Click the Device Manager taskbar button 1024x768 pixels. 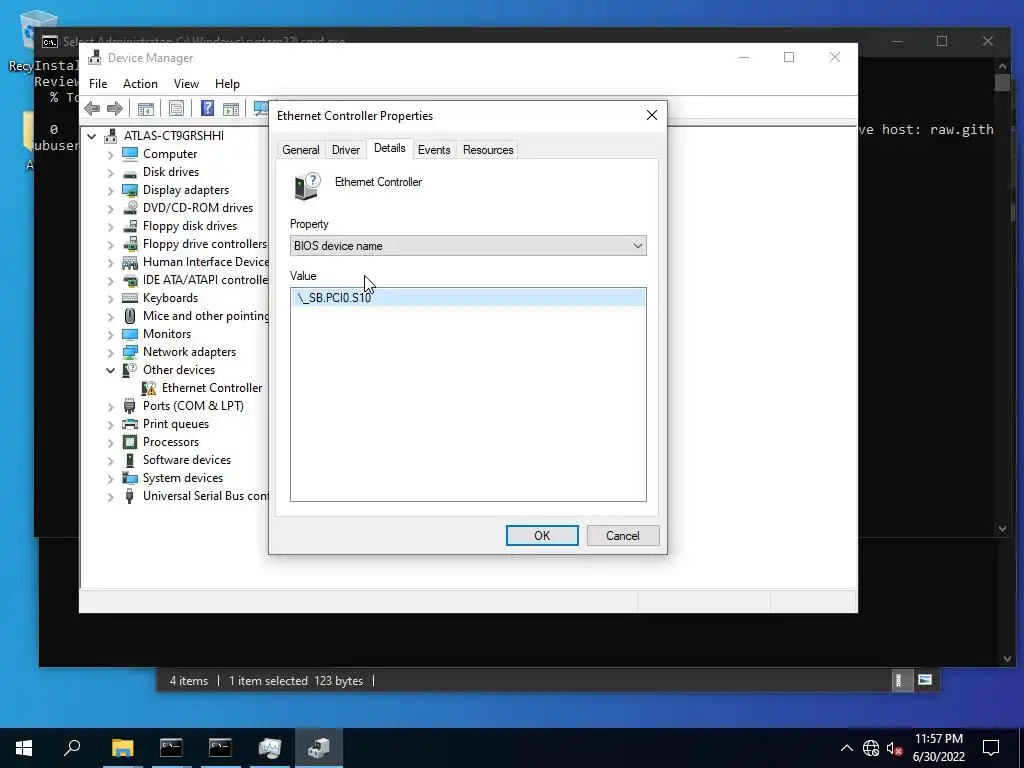(319, 748)
